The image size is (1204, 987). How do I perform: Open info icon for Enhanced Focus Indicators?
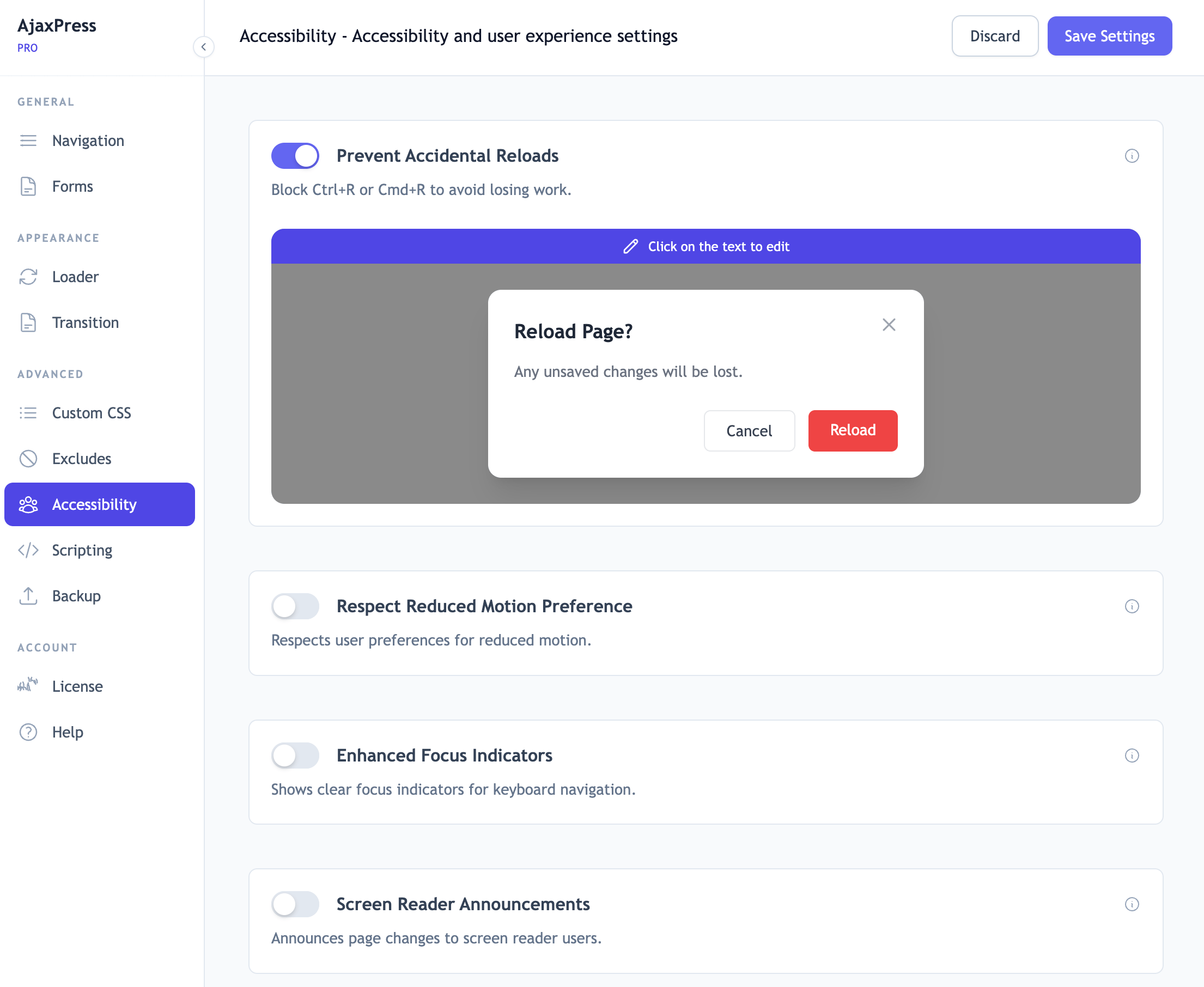[1132, 756]
